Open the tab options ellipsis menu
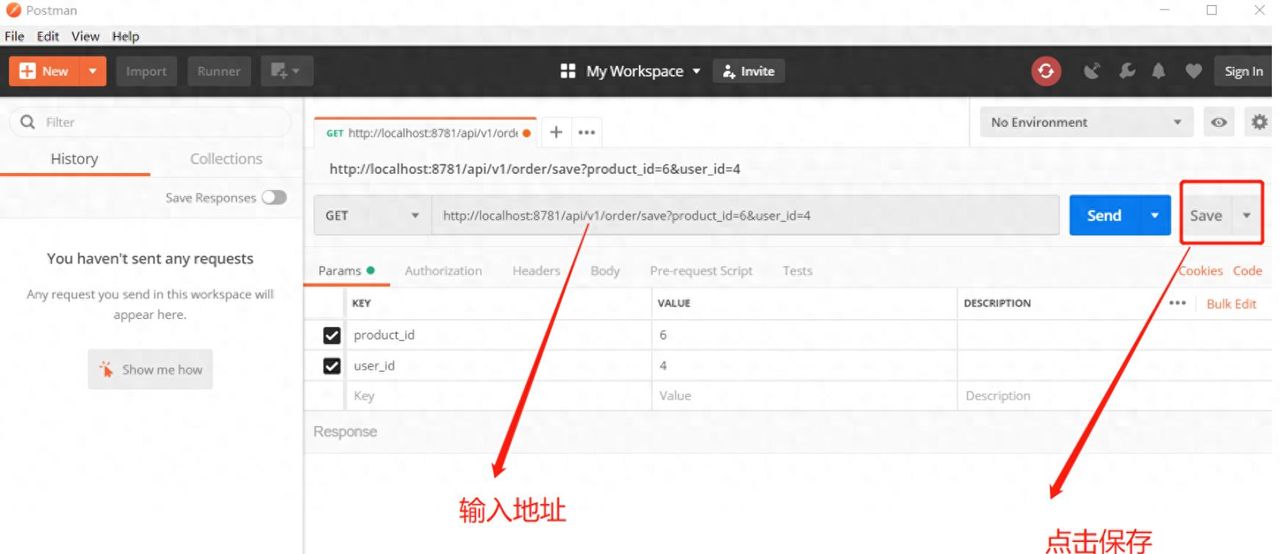 (587, 132)
